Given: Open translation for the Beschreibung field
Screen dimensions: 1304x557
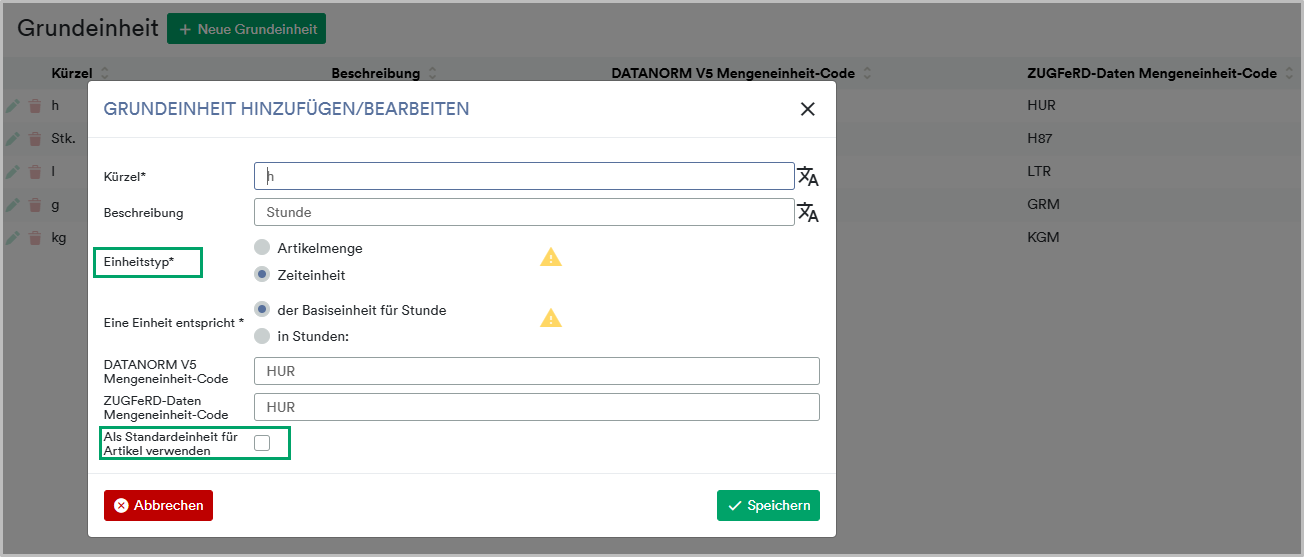Looking at the screenshot, I should click(x=808, y=212).
